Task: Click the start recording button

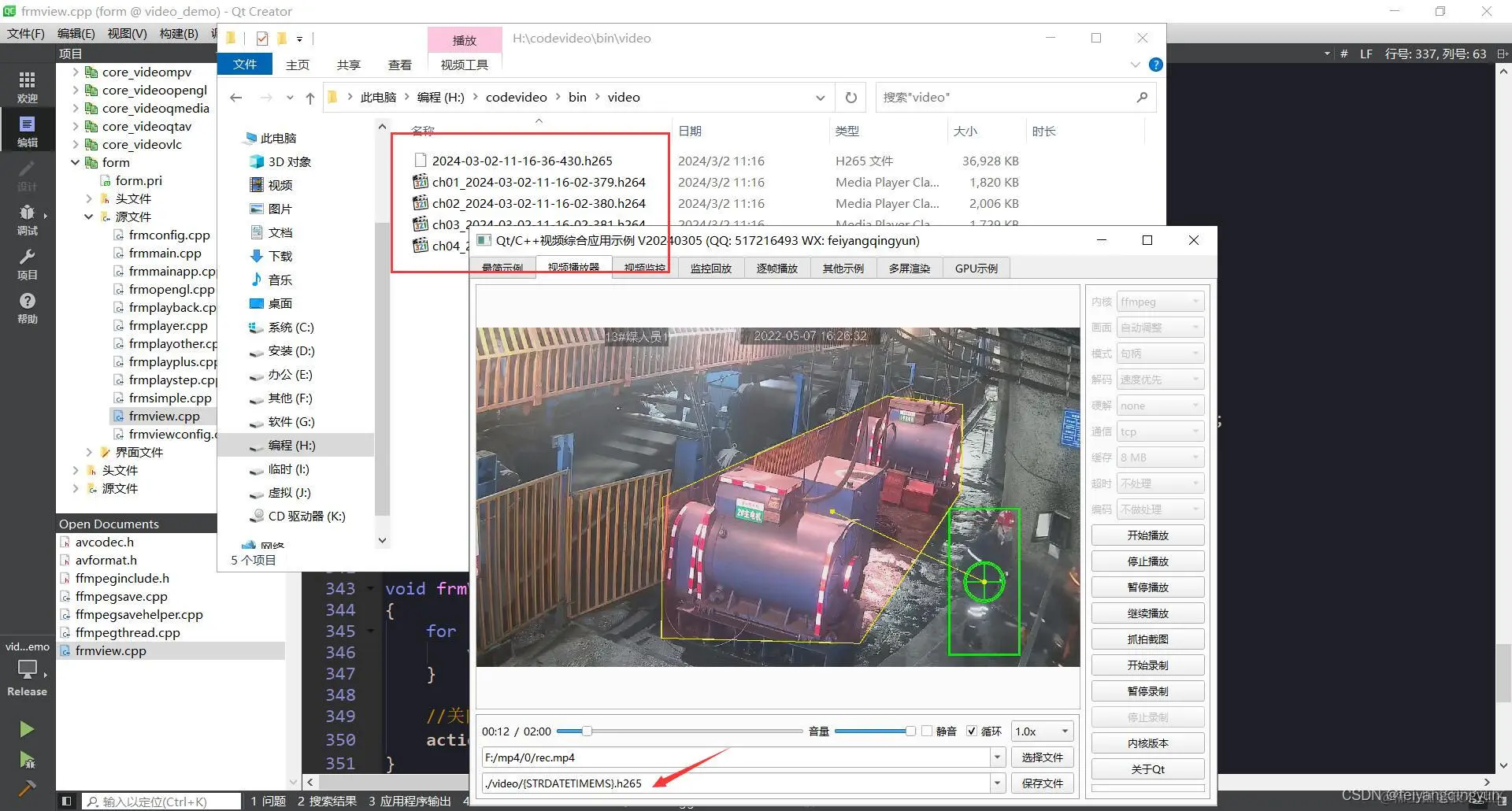Action: (1147, 665)
